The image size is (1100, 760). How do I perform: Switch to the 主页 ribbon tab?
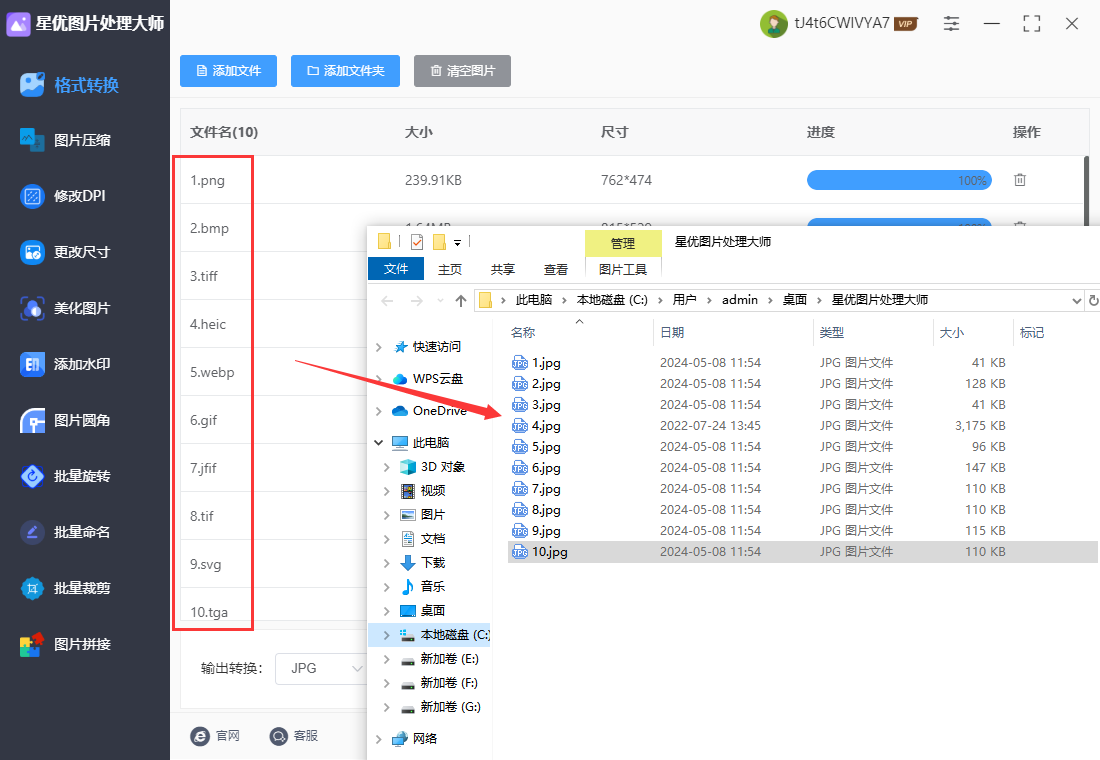pos(450,269)
